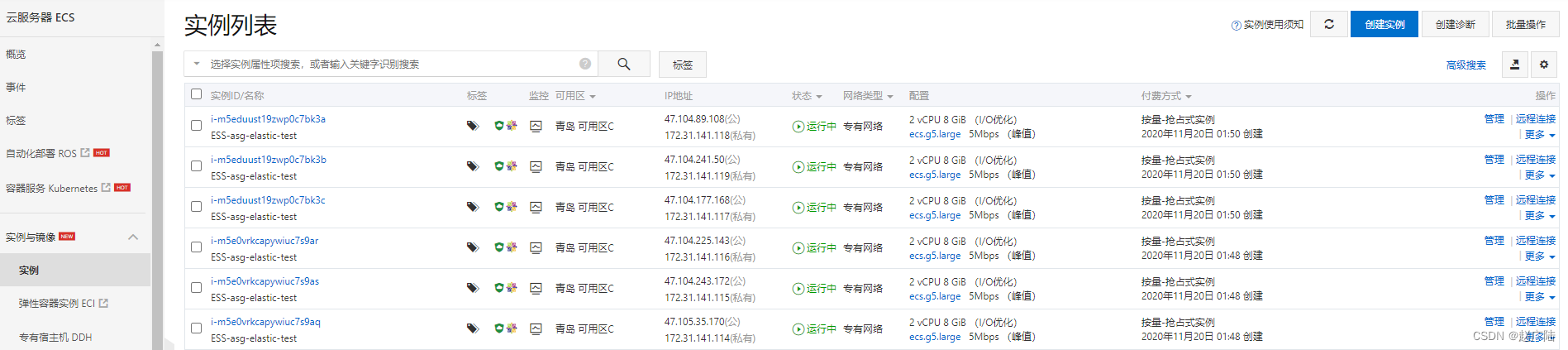Click the blue 创建实例 button

[x=1385, y=24]
